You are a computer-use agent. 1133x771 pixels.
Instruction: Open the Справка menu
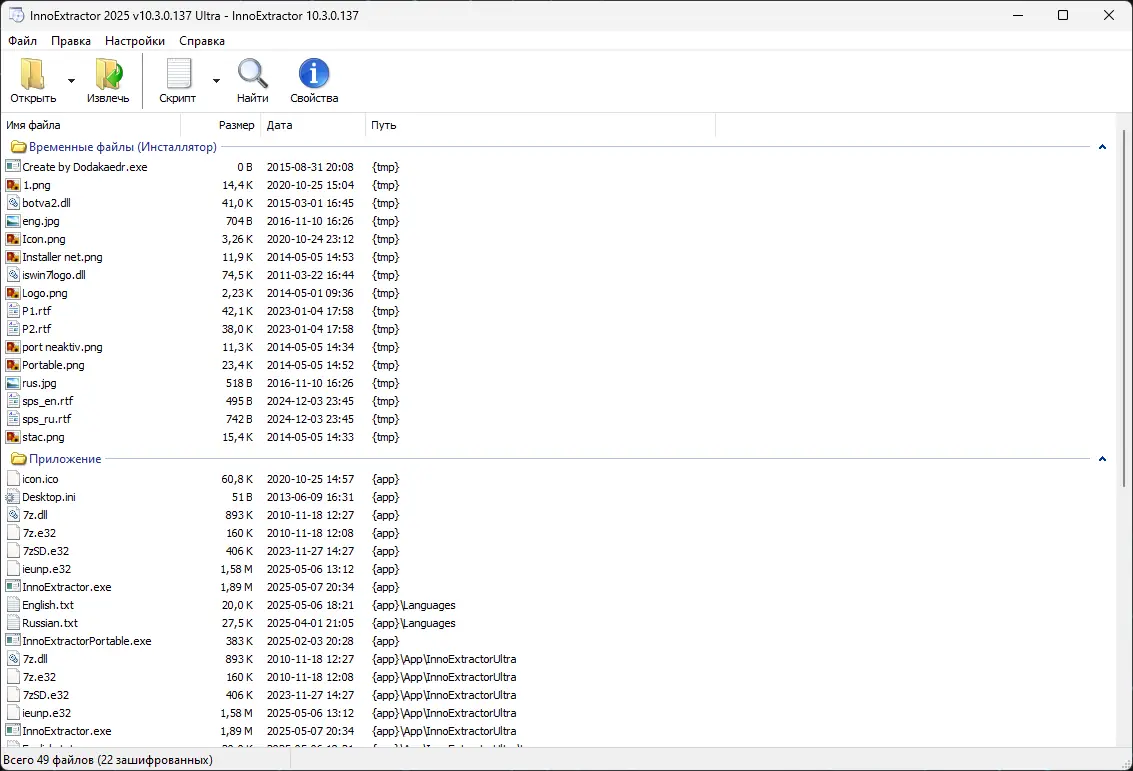coord(202,41)
